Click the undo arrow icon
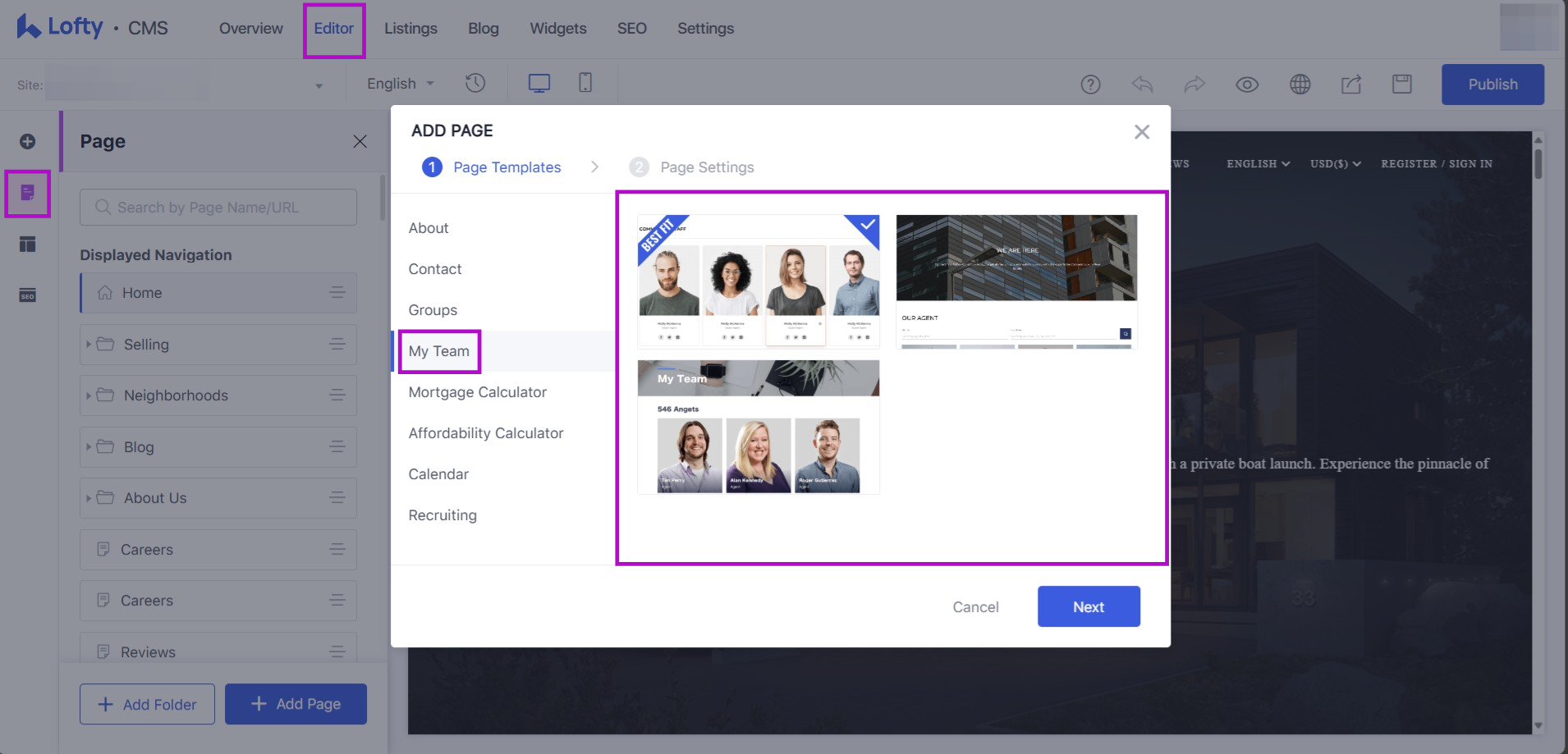This screenshot has width=1568, height=754. pos(1142,85)
